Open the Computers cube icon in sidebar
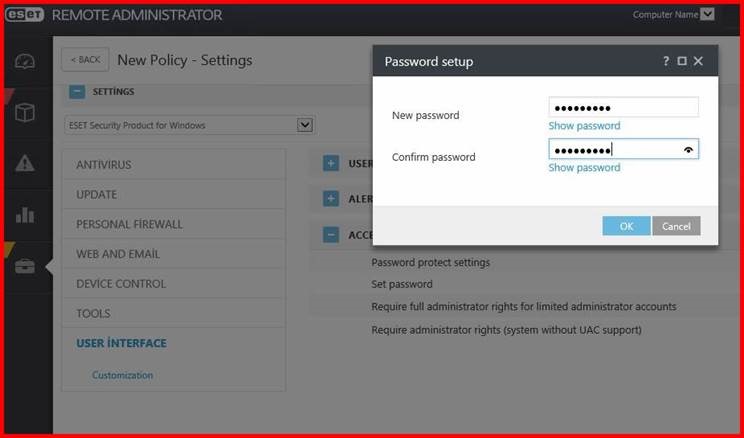 [25, 113]
